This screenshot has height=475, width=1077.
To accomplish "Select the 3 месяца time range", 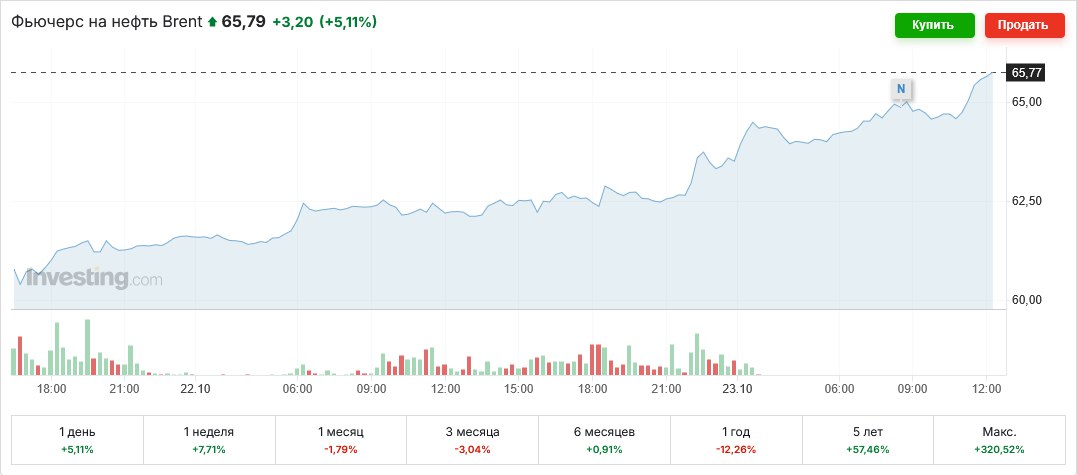I will (x=472, y=440).
